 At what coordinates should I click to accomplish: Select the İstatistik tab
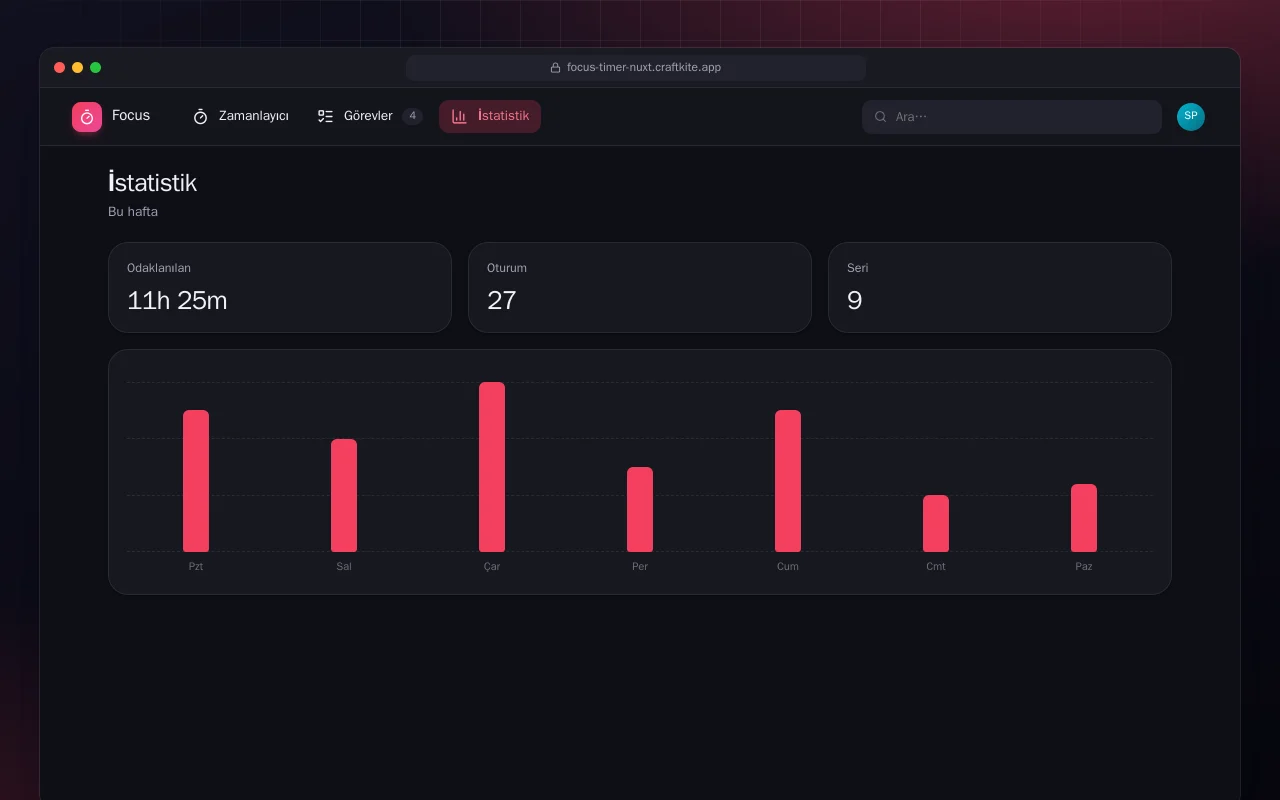click(x=490, y=117)
